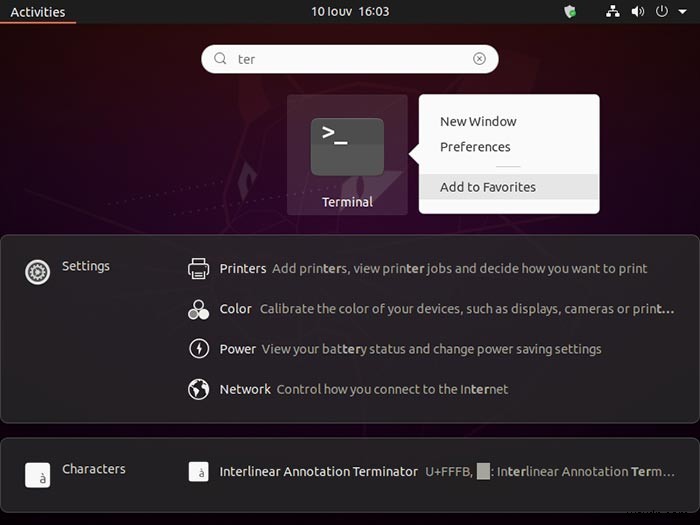This screenshot has width=700, height=525.
Task: Open the Settings gear icon
Action: point(38,272)
